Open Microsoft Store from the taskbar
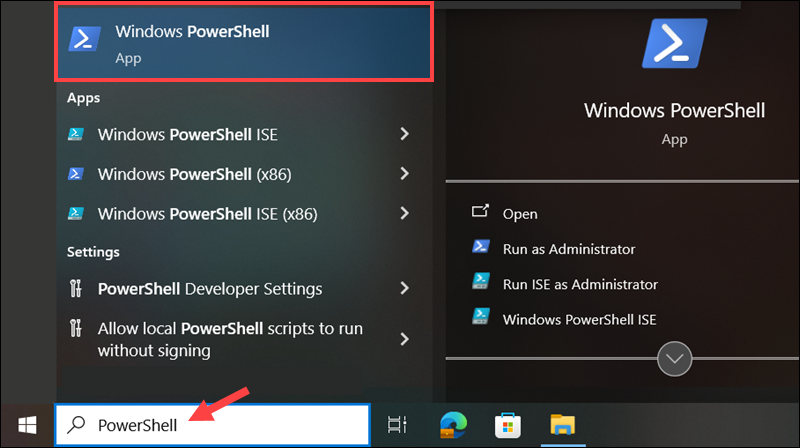 pyautogui.click(x=508, y=425)
